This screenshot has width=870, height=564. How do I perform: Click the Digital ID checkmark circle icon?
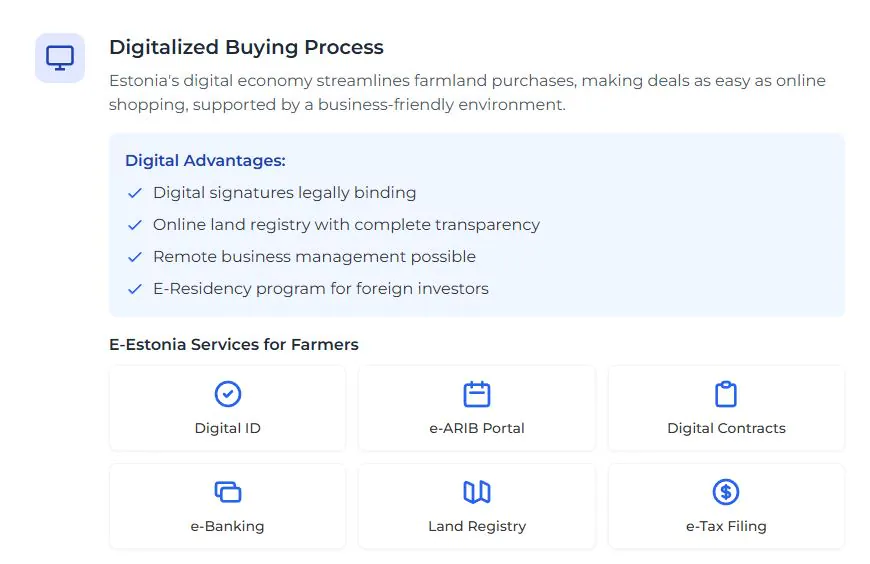pos(227,394)
